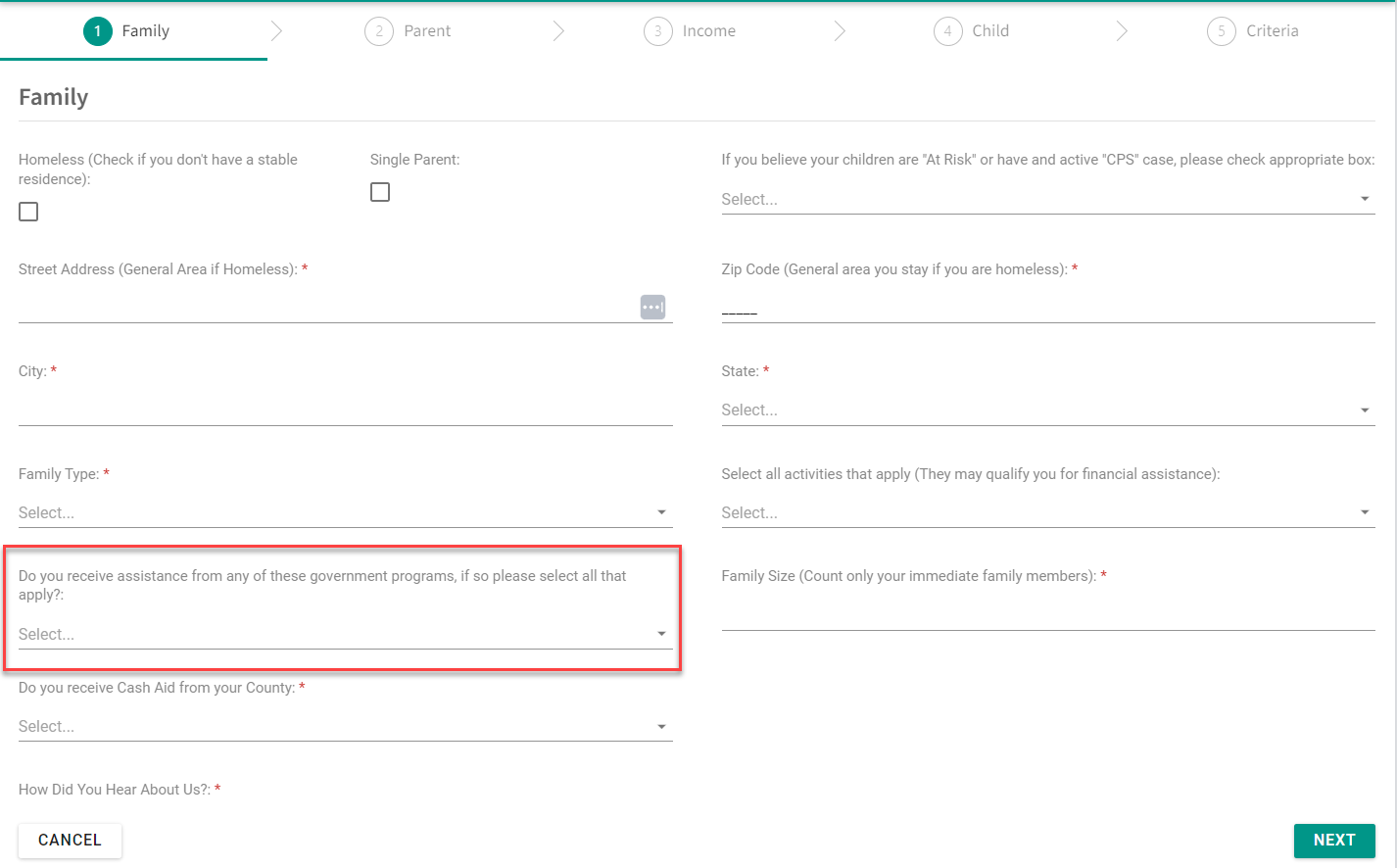Screen dimensions: 1397x868
Task: Switch to the Income step tab
Action: coord(690,31)
